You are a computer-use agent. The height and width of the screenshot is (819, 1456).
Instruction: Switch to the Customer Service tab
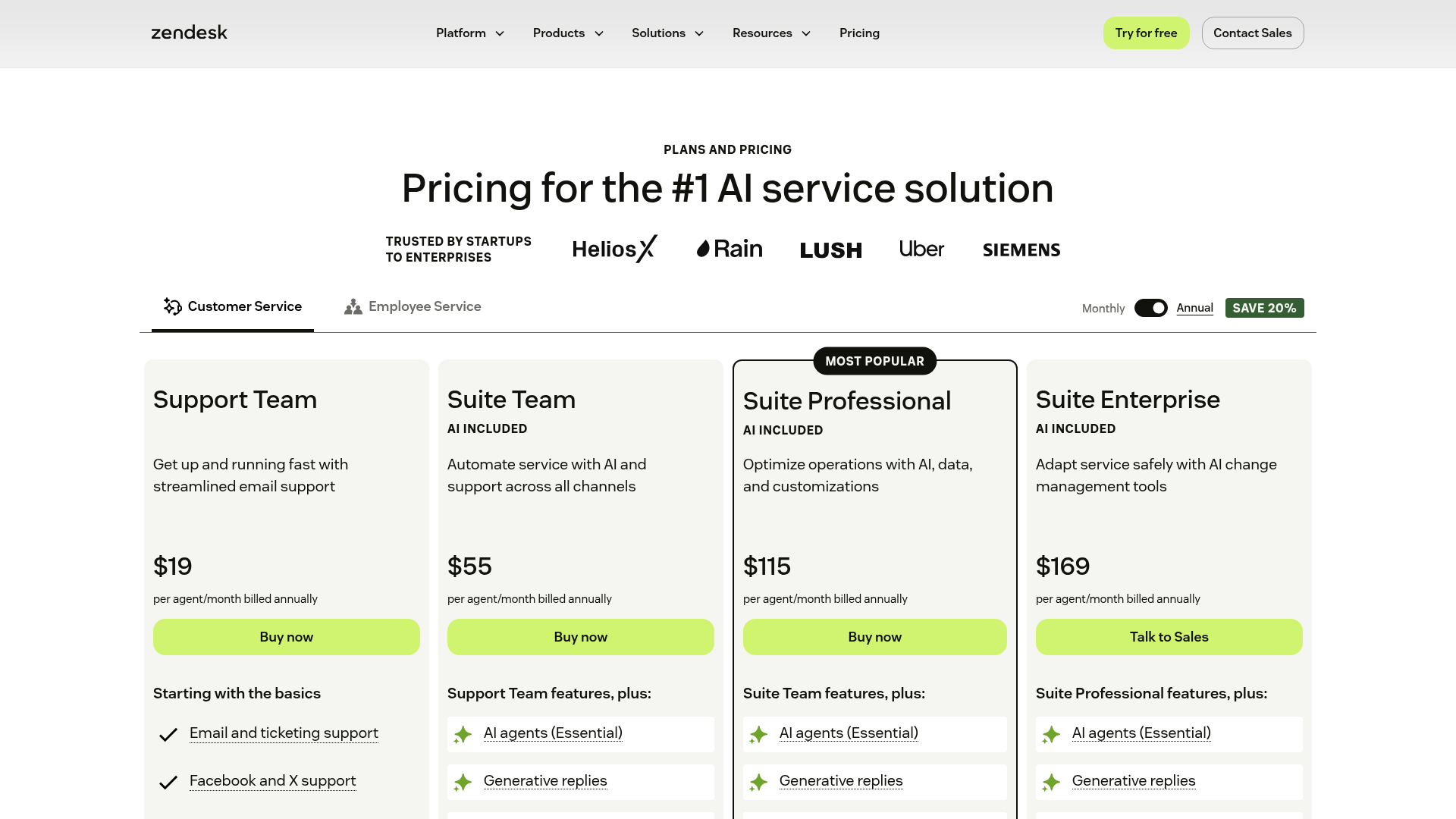coord(233,306)
